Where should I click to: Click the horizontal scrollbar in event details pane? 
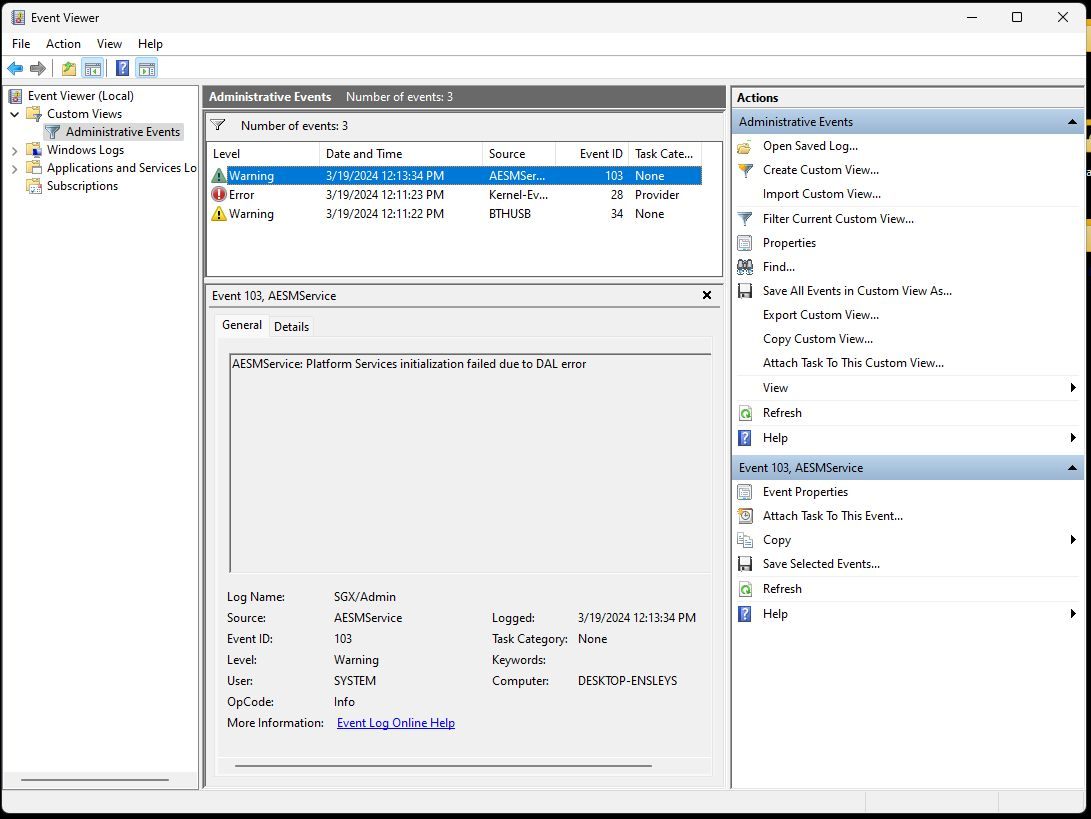(443, 765)
